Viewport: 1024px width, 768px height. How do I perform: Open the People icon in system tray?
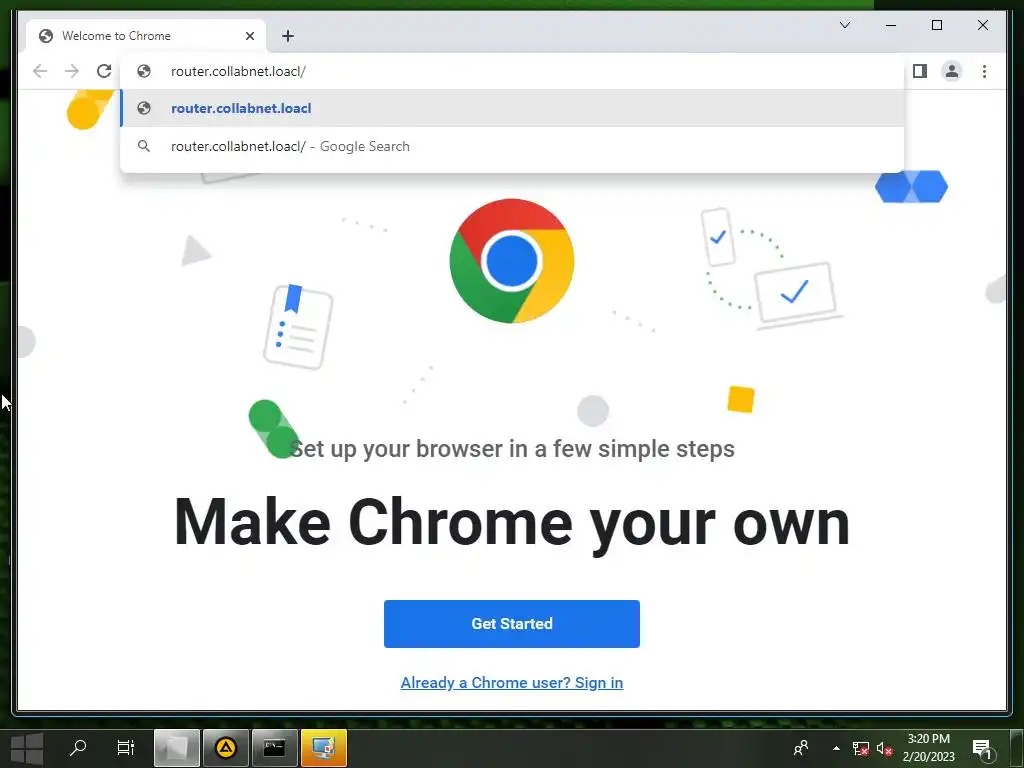(801, 748)
